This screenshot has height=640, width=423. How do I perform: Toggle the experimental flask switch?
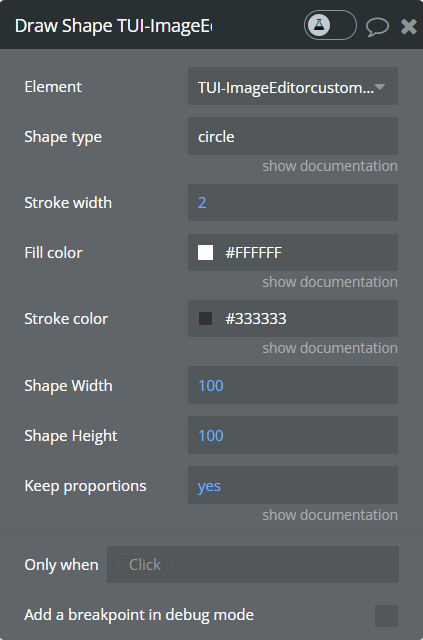(330, 25)
